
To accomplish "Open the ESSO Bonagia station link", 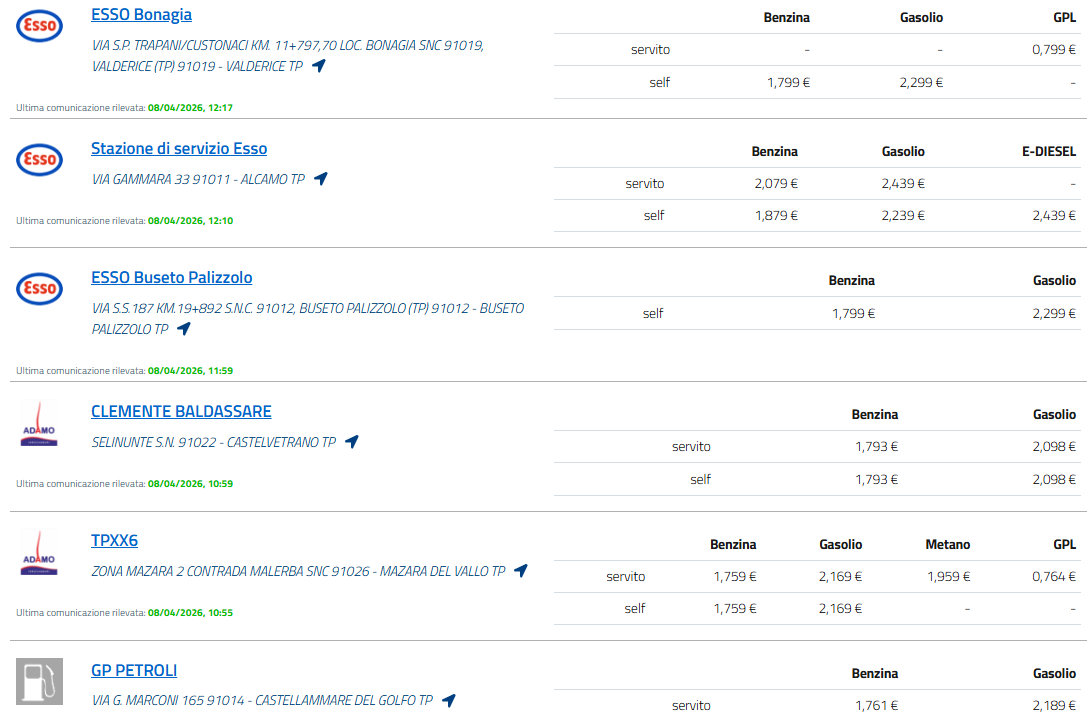I will click(141, 15).
